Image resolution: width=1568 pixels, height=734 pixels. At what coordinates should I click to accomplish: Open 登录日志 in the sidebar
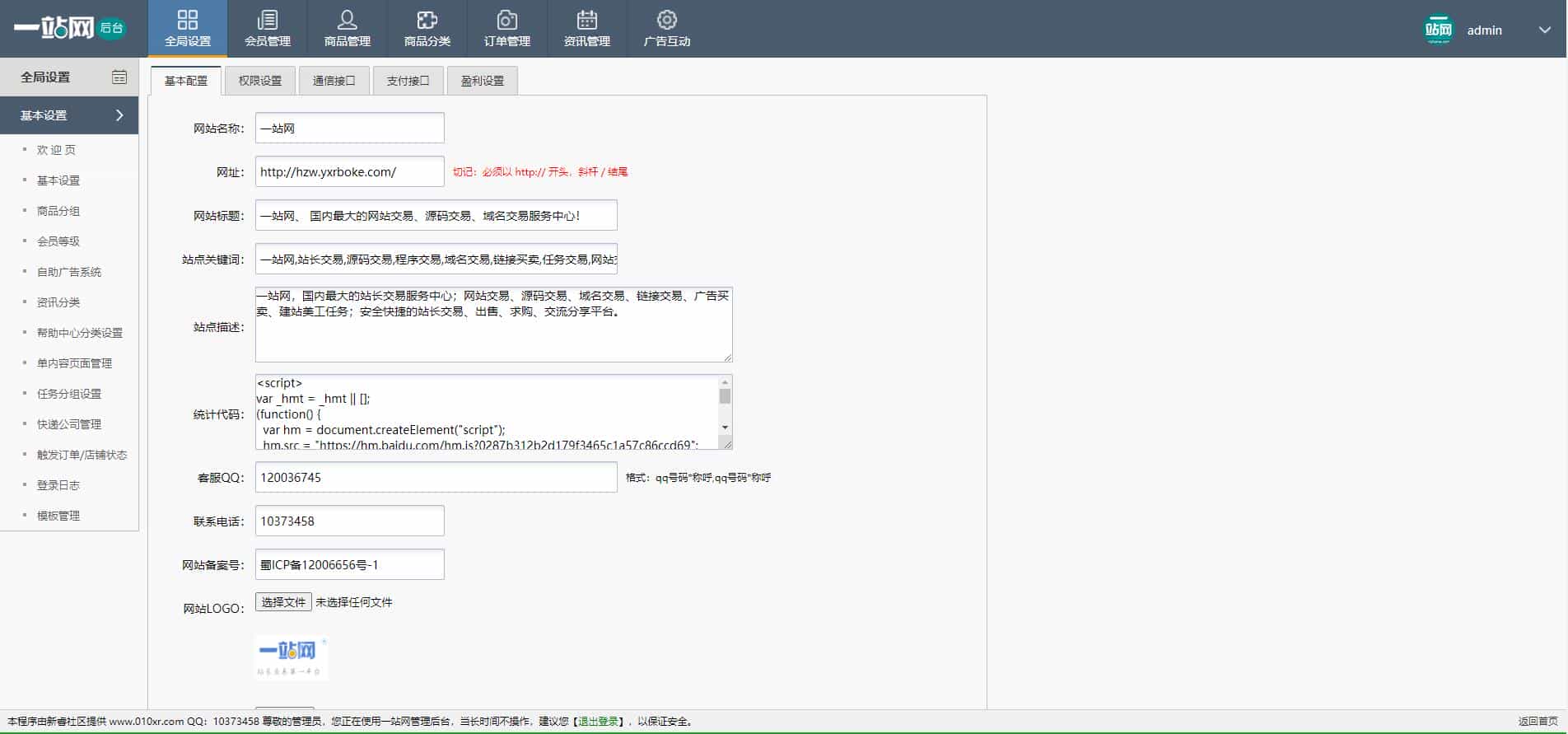click(58, 485)
